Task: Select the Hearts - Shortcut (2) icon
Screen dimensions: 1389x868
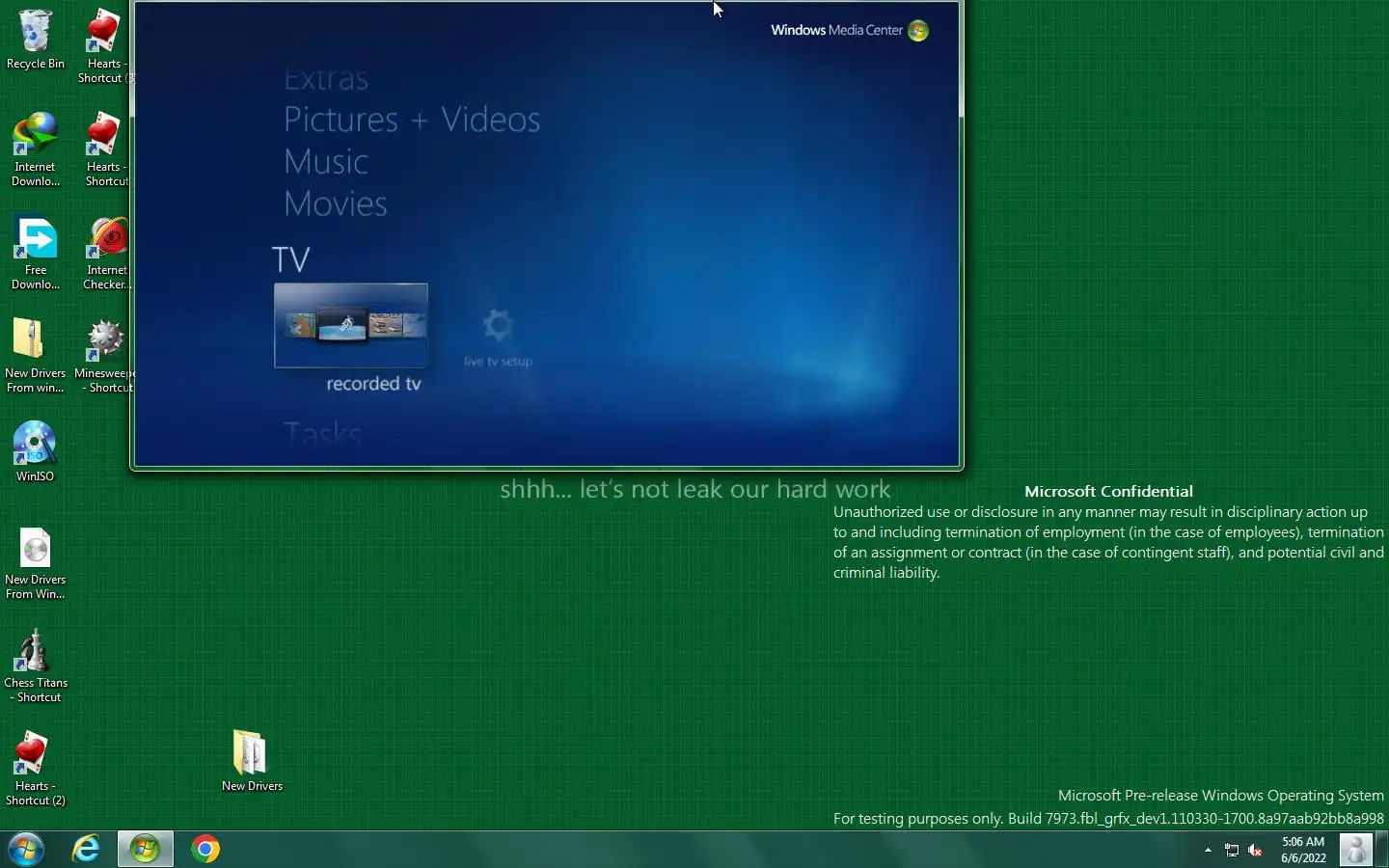Action: [x=35, y=769]
